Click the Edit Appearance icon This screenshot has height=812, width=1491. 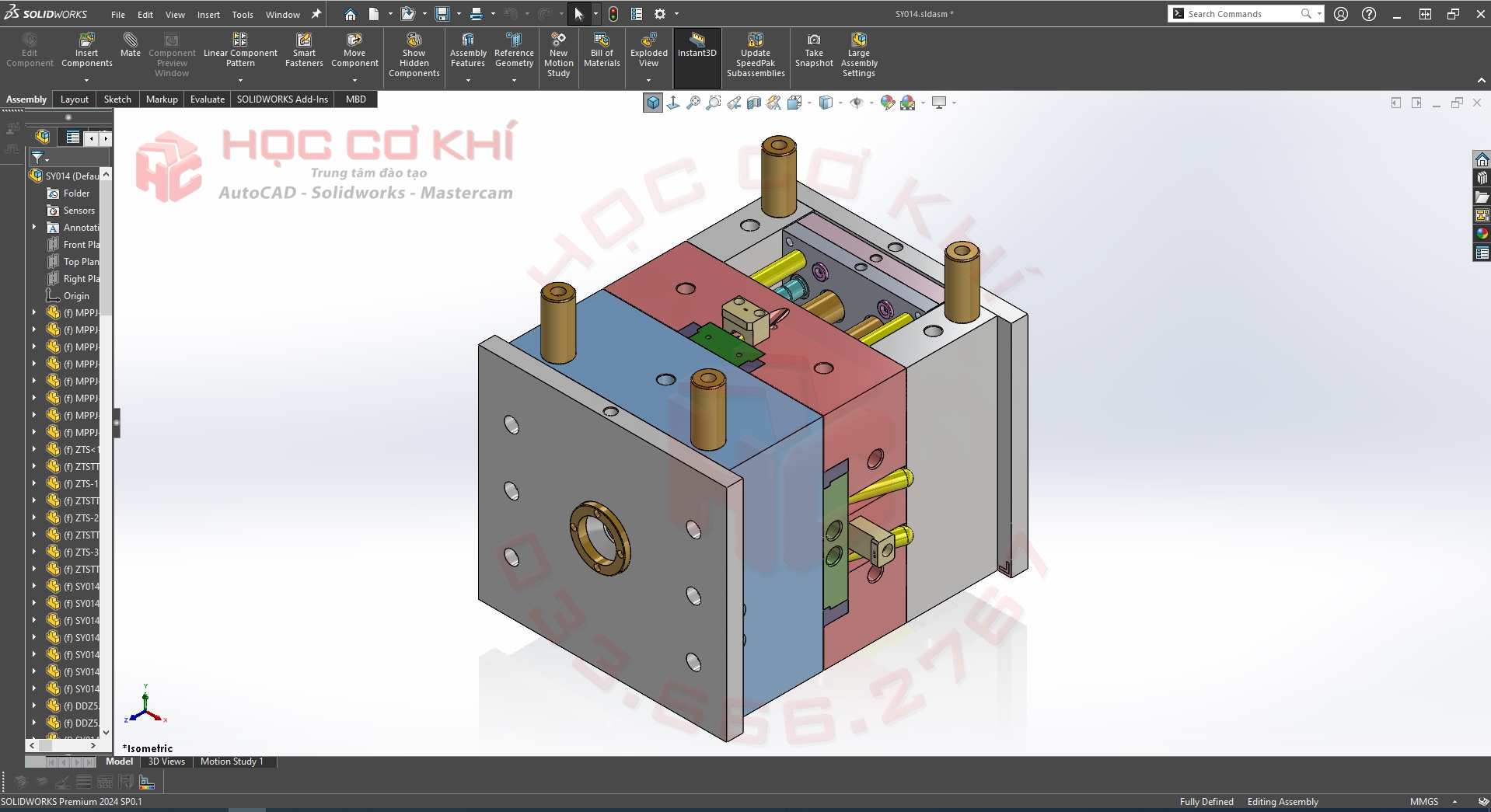pyautogui.click(x=887, y=103)
